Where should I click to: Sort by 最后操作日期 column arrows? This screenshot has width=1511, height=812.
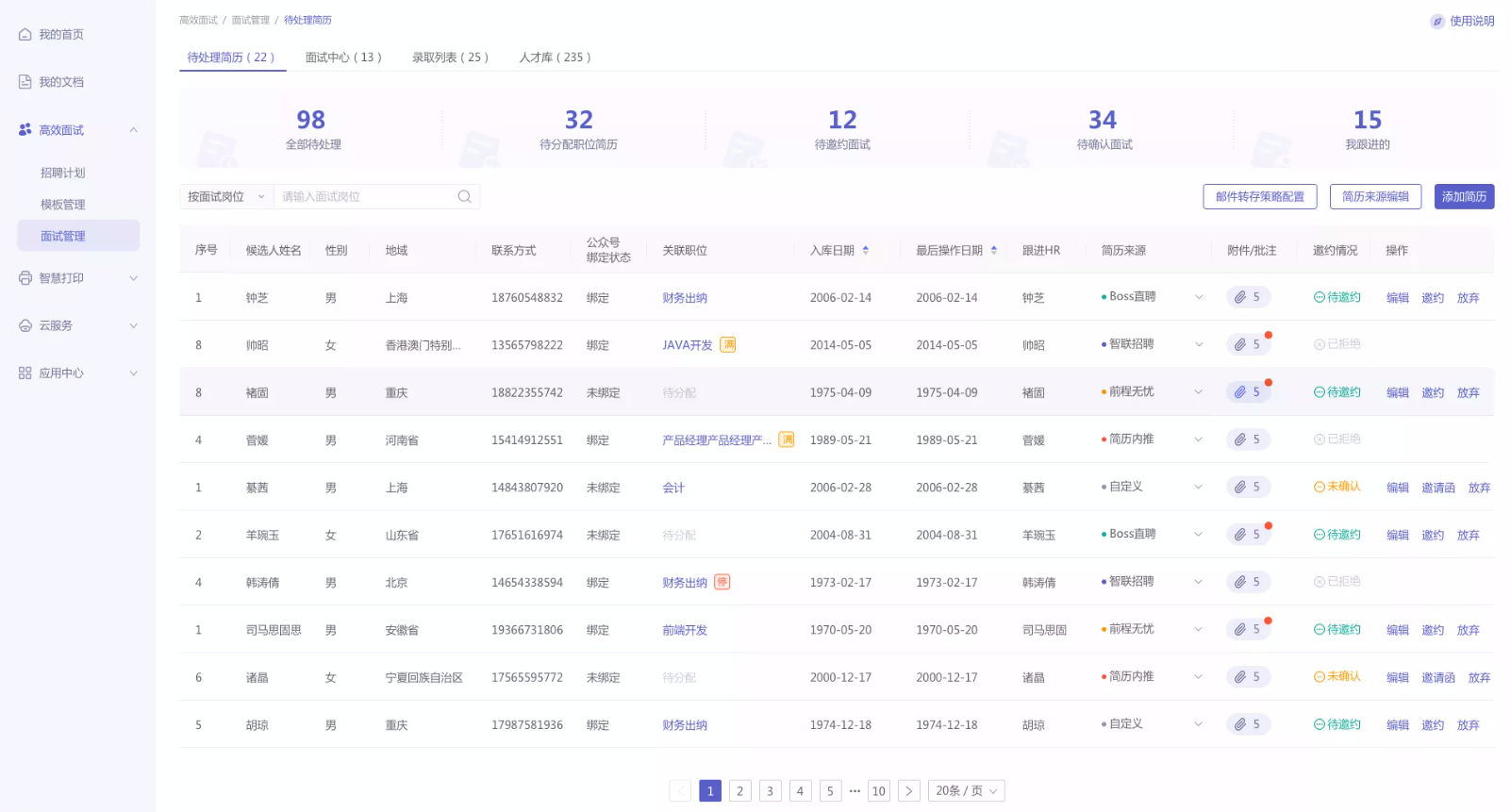coord(994,251)
